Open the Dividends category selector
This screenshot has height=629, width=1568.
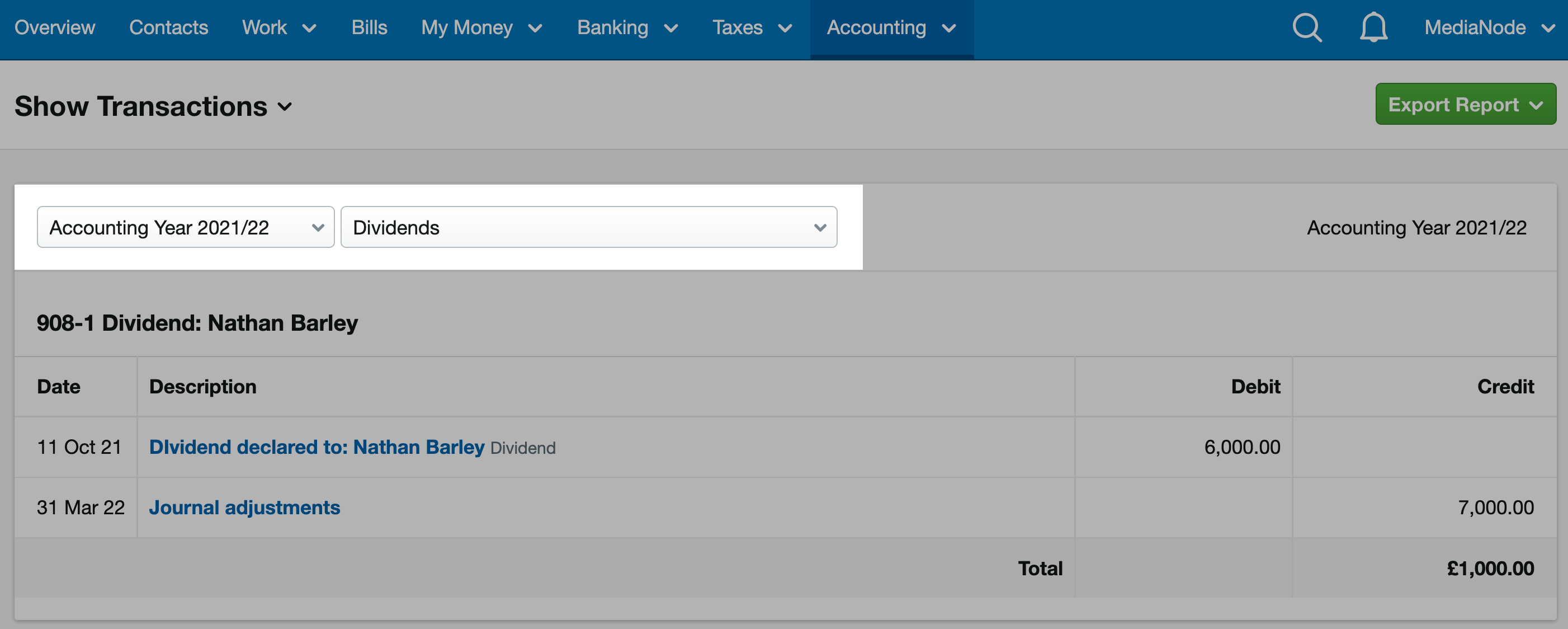(x=589, y=227)
